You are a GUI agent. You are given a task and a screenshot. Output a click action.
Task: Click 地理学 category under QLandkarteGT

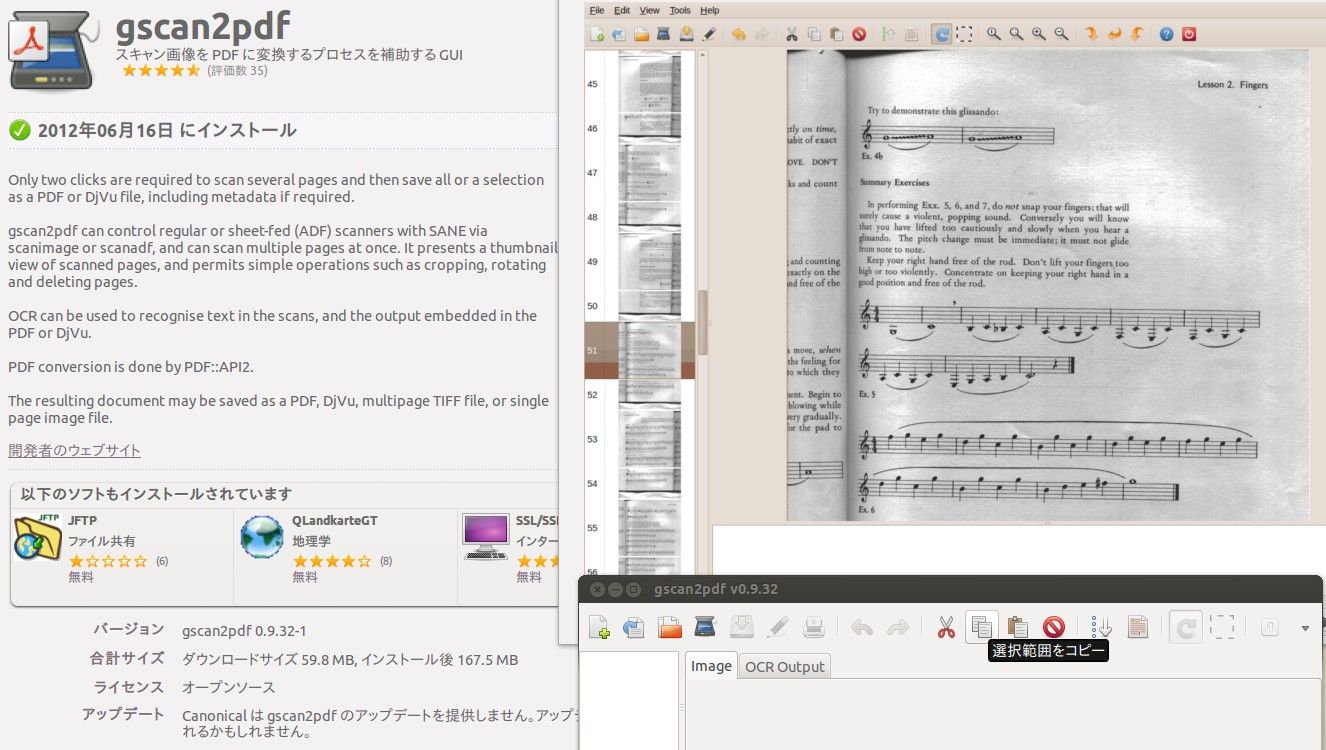coord(311,541)
